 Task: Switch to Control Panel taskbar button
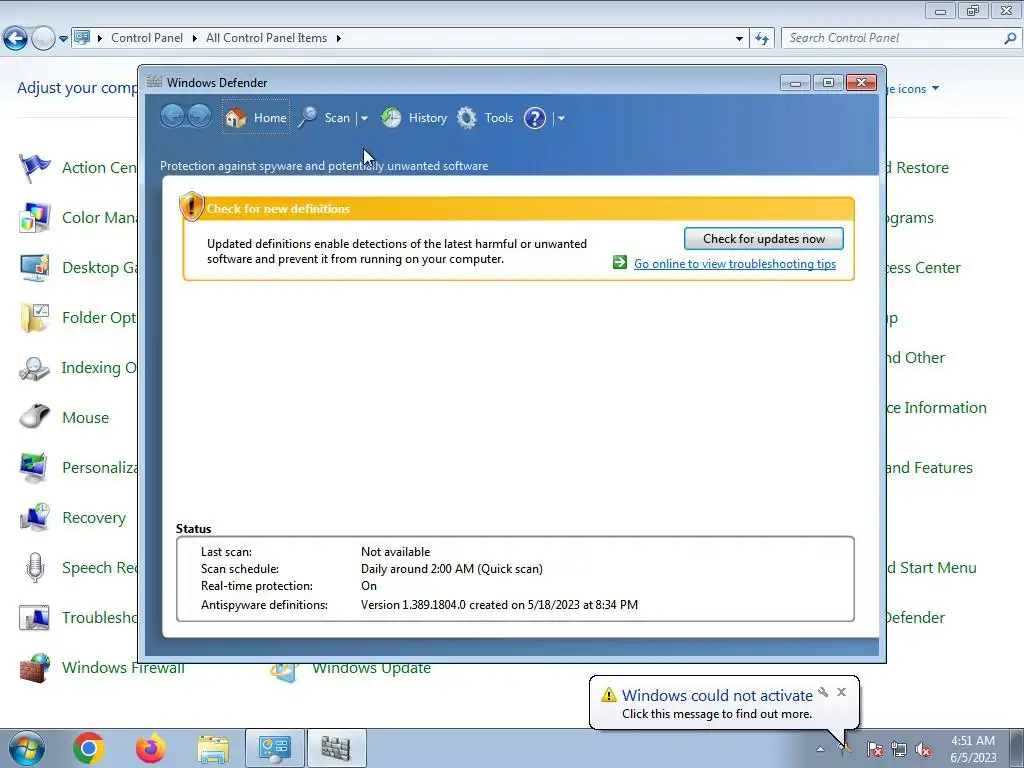tap(274, 748)
